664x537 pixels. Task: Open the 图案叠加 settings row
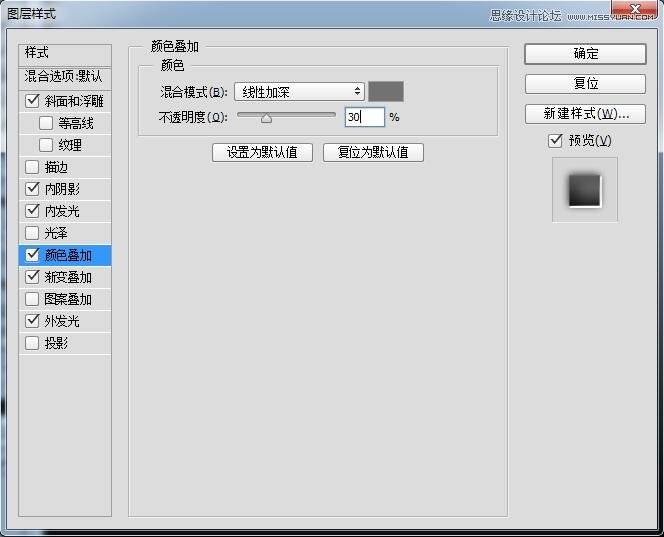pos(65,299)
